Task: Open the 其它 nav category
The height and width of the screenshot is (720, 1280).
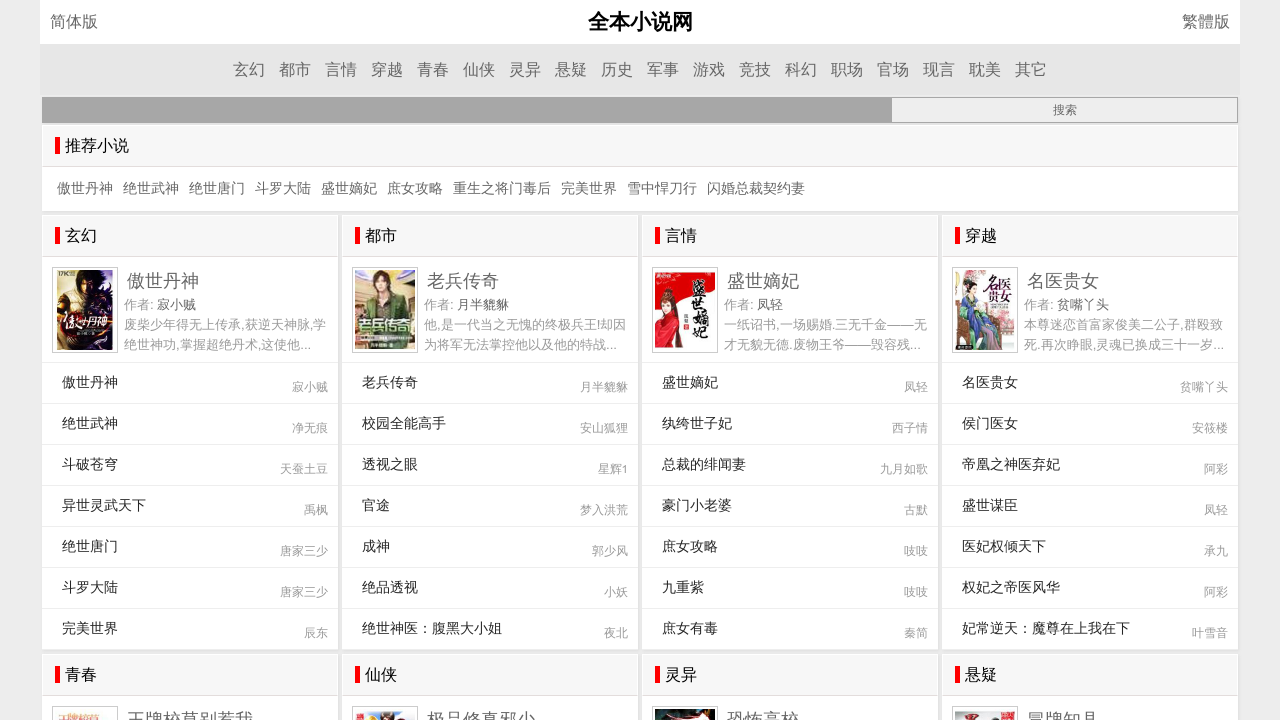Action: click(1031, 70)
